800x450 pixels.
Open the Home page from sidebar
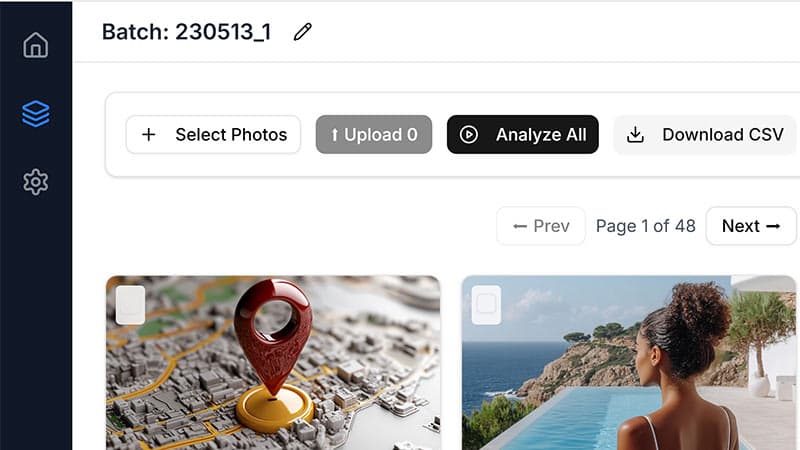36,46
